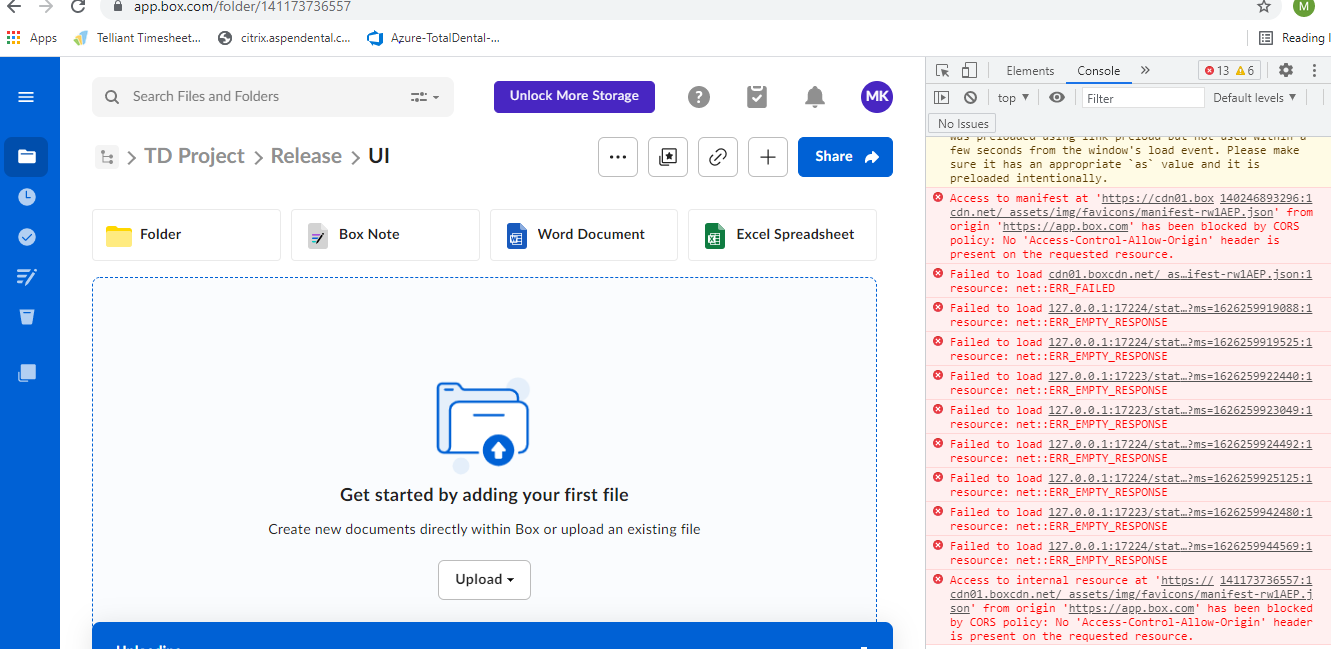Click the search magnifier icon
Viewport: 1331px width, 649px height.
pyautogui.click(x=112, y=97)
